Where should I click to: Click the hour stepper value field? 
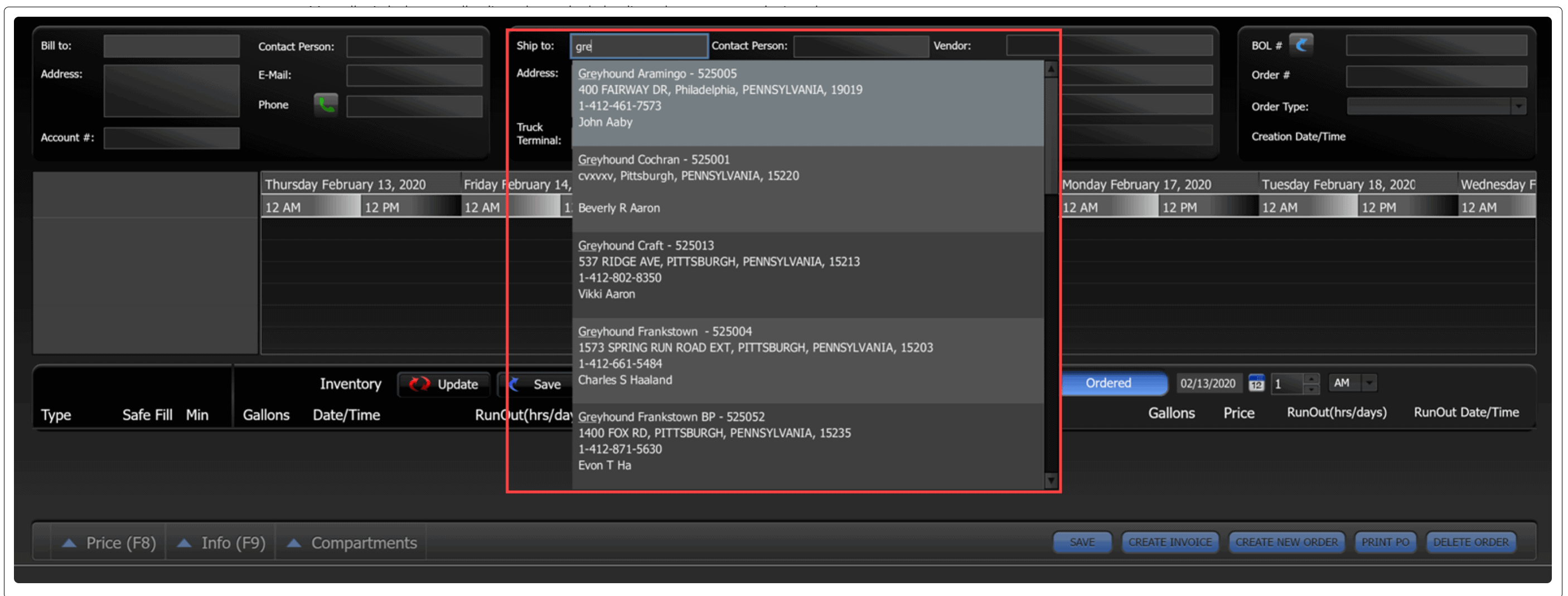(x=1287, y=384)
